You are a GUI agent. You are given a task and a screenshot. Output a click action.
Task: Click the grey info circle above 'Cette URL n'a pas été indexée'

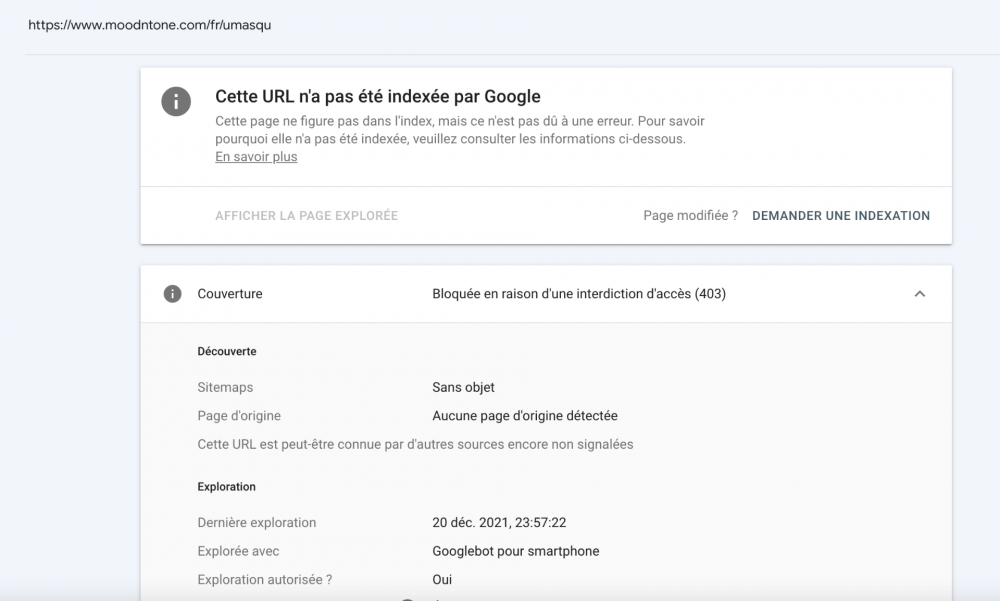[176, 101]
